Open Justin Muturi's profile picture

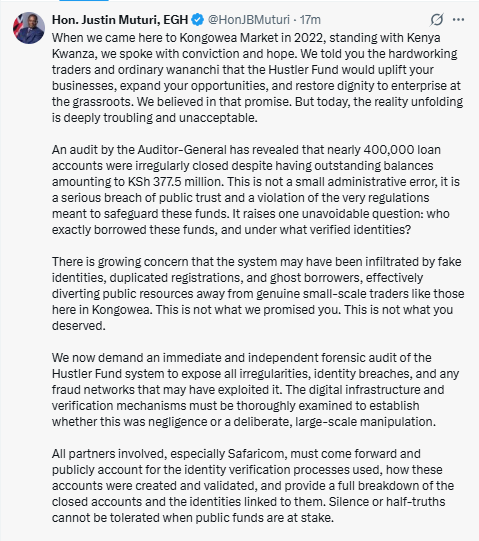pyautogui.click(x=29, y=28)
